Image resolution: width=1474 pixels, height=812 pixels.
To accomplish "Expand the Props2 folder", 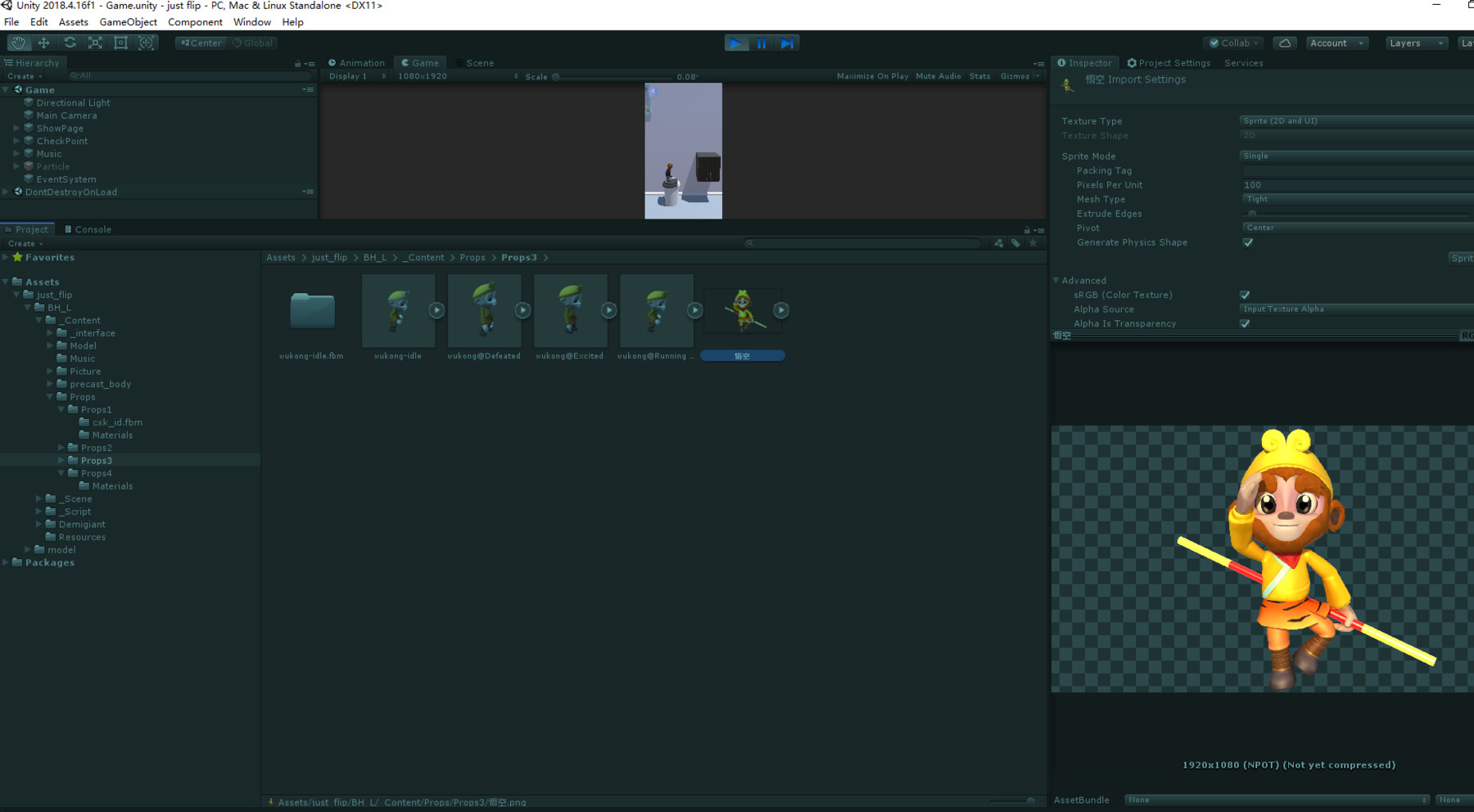I will tap(61, 448).
